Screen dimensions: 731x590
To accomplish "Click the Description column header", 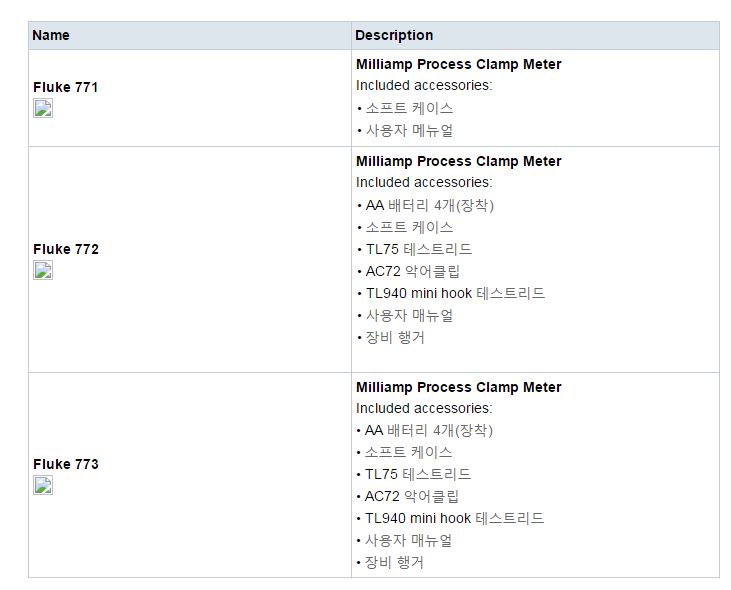I will click(394, 35).
